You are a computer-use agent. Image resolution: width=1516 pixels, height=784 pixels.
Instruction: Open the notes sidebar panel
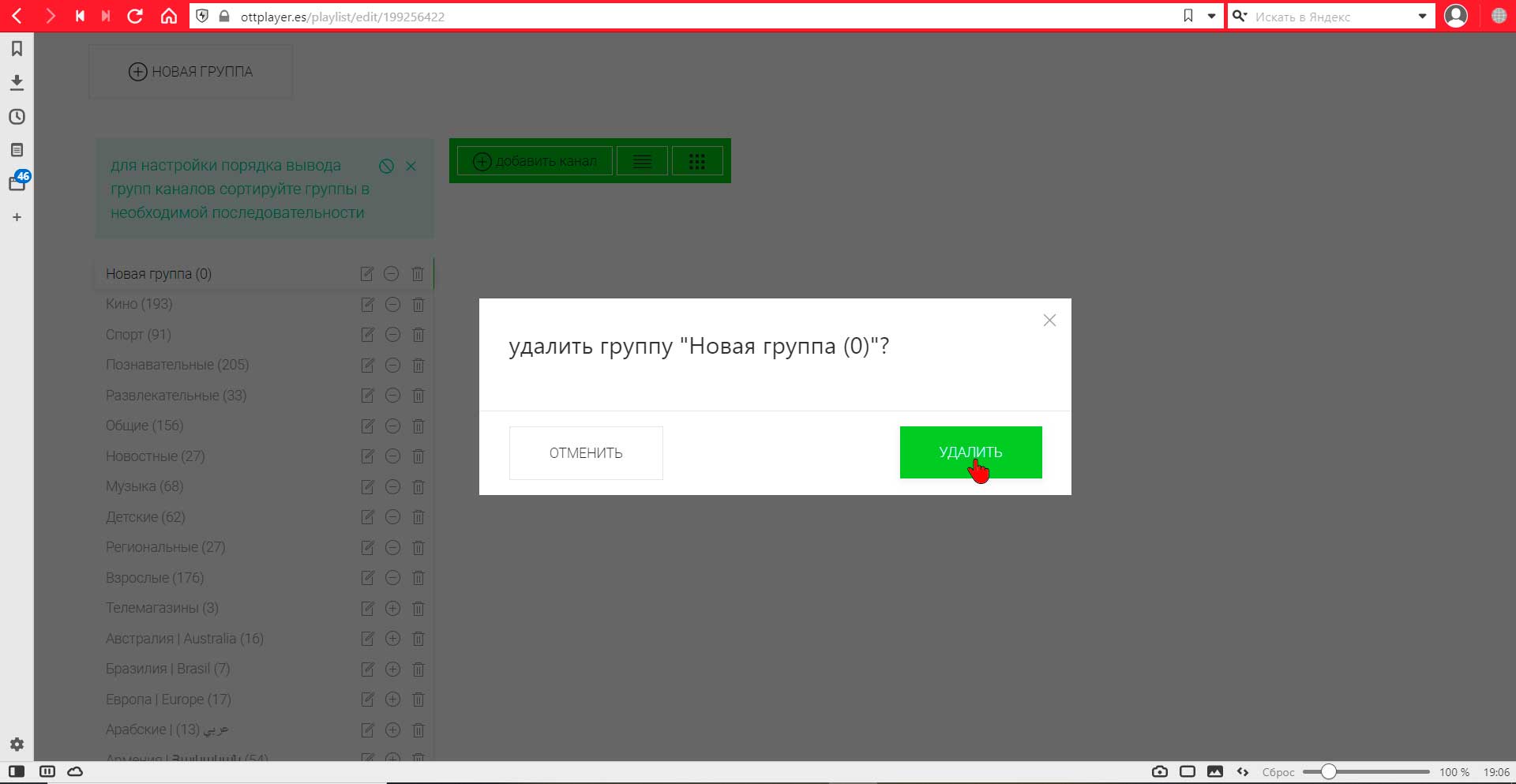pos(17,150)
